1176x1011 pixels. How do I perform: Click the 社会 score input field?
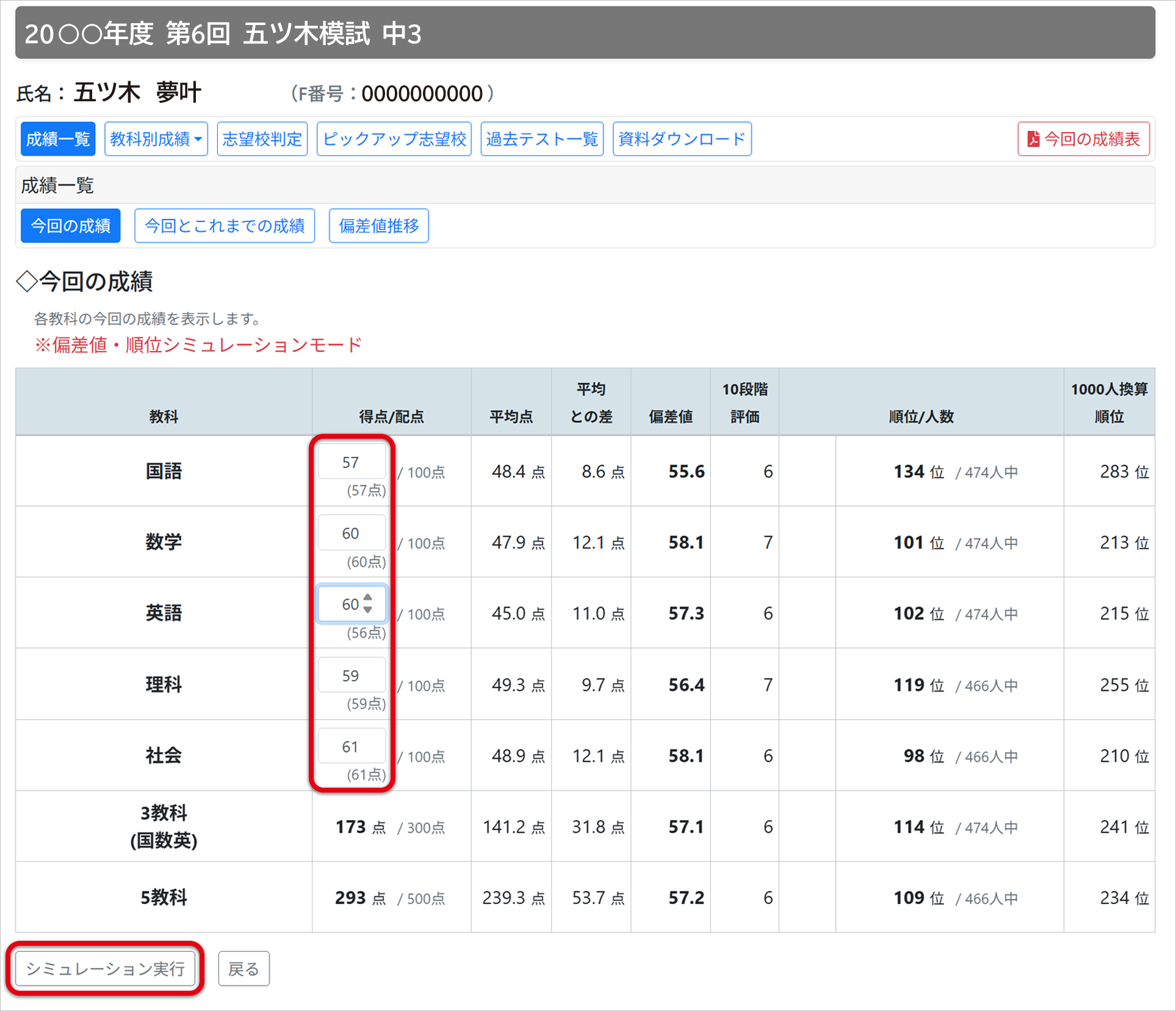coord(351,747)
